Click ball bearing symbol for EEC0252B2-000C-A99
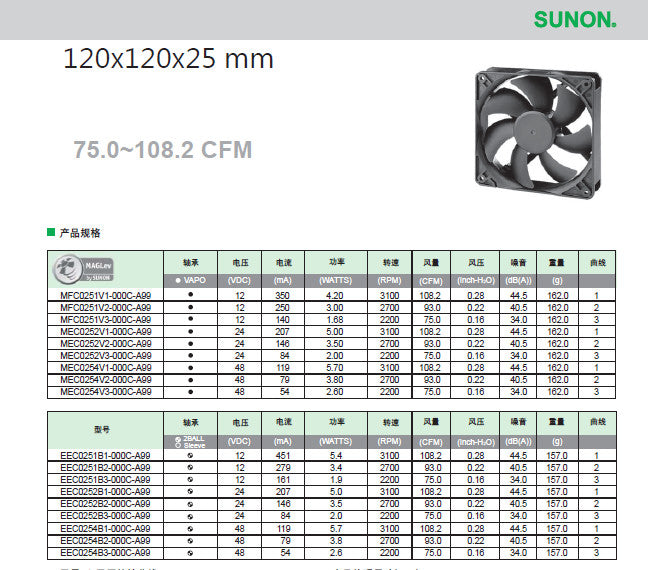The image size is (648, 570). pos(190,504)
